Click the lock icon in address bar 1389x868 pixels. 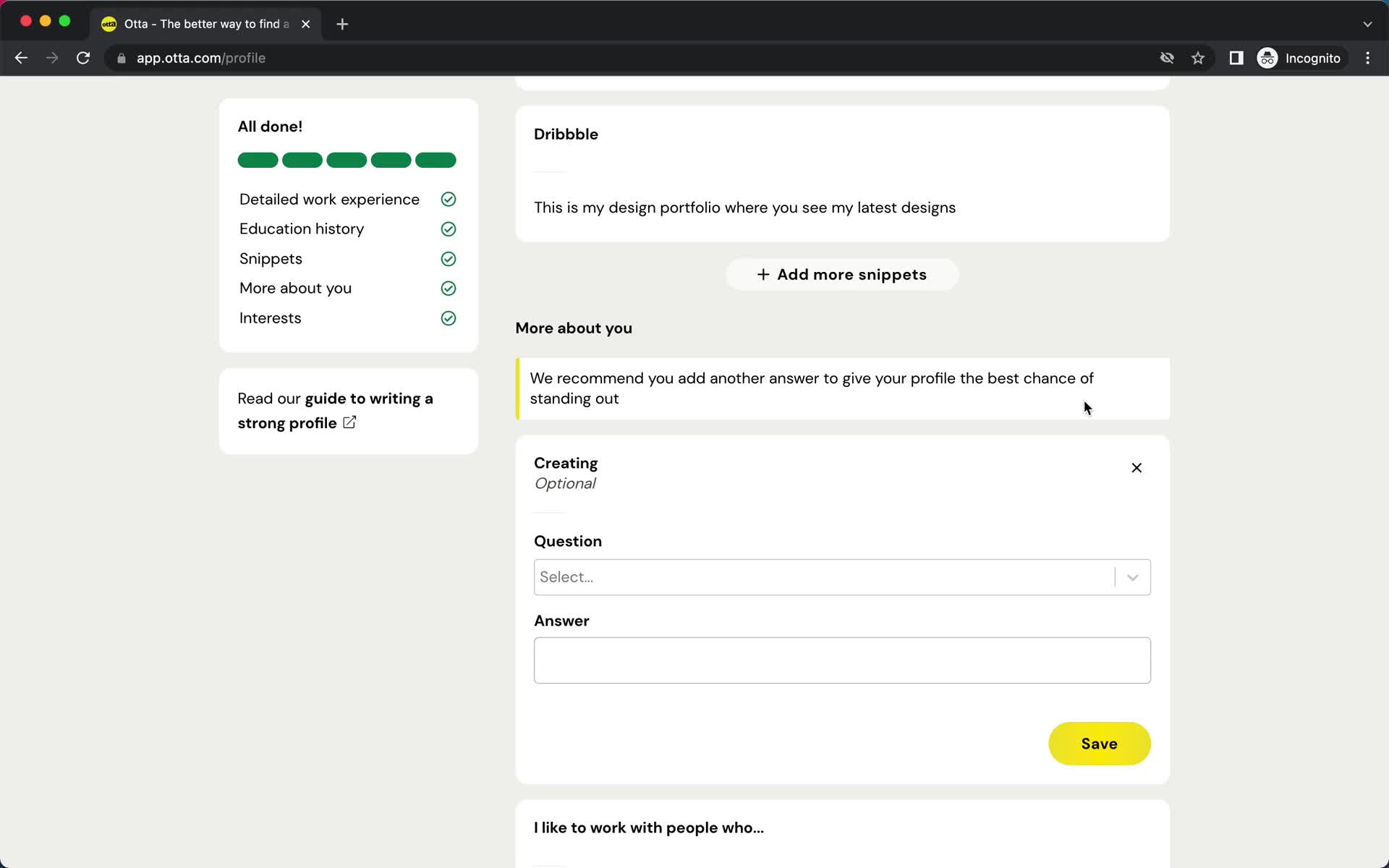tap(122, 58)
